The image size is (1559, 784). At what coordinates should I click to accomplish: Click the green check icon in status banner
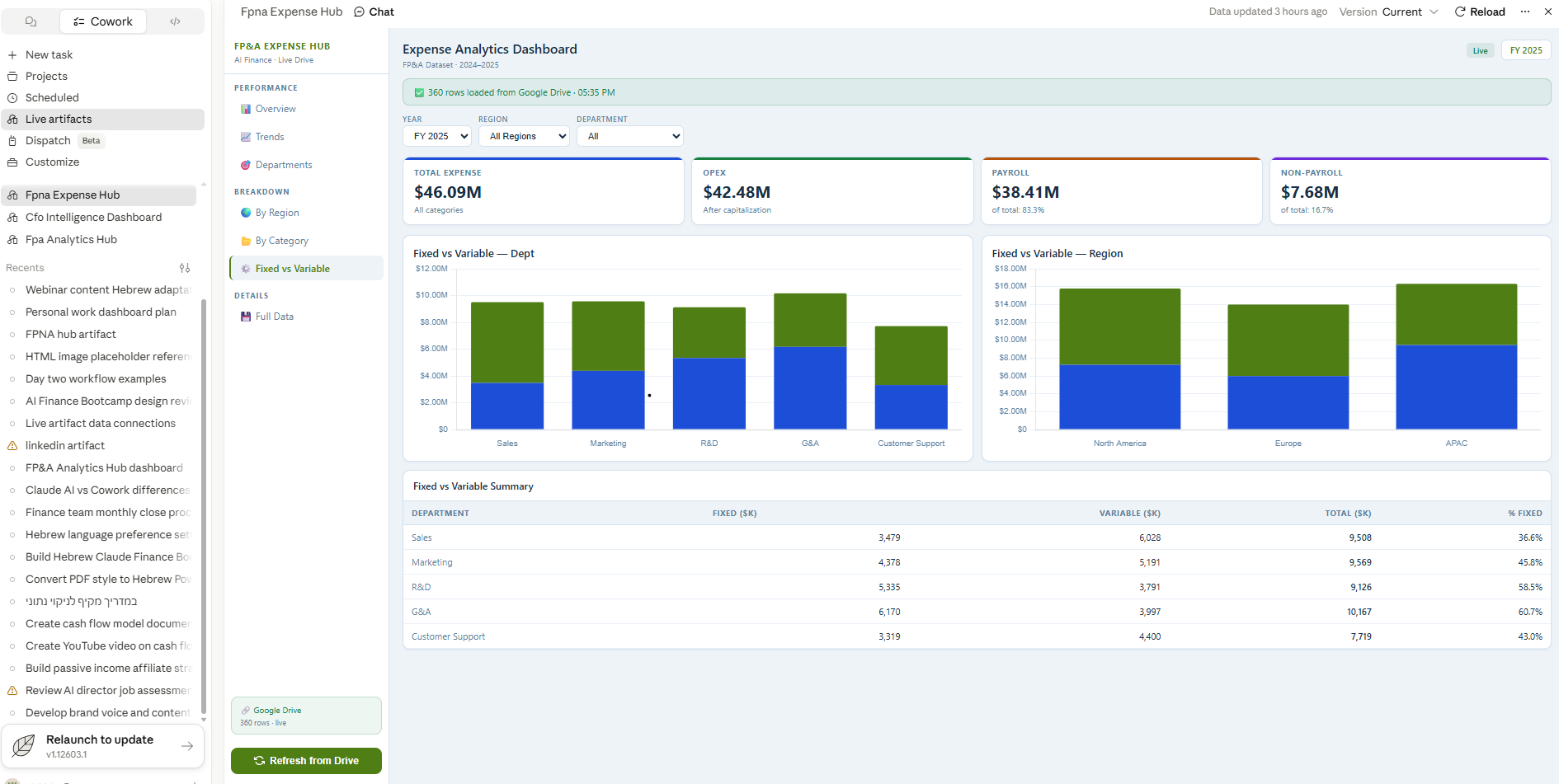pyautogui.click(x=419, y=92)
